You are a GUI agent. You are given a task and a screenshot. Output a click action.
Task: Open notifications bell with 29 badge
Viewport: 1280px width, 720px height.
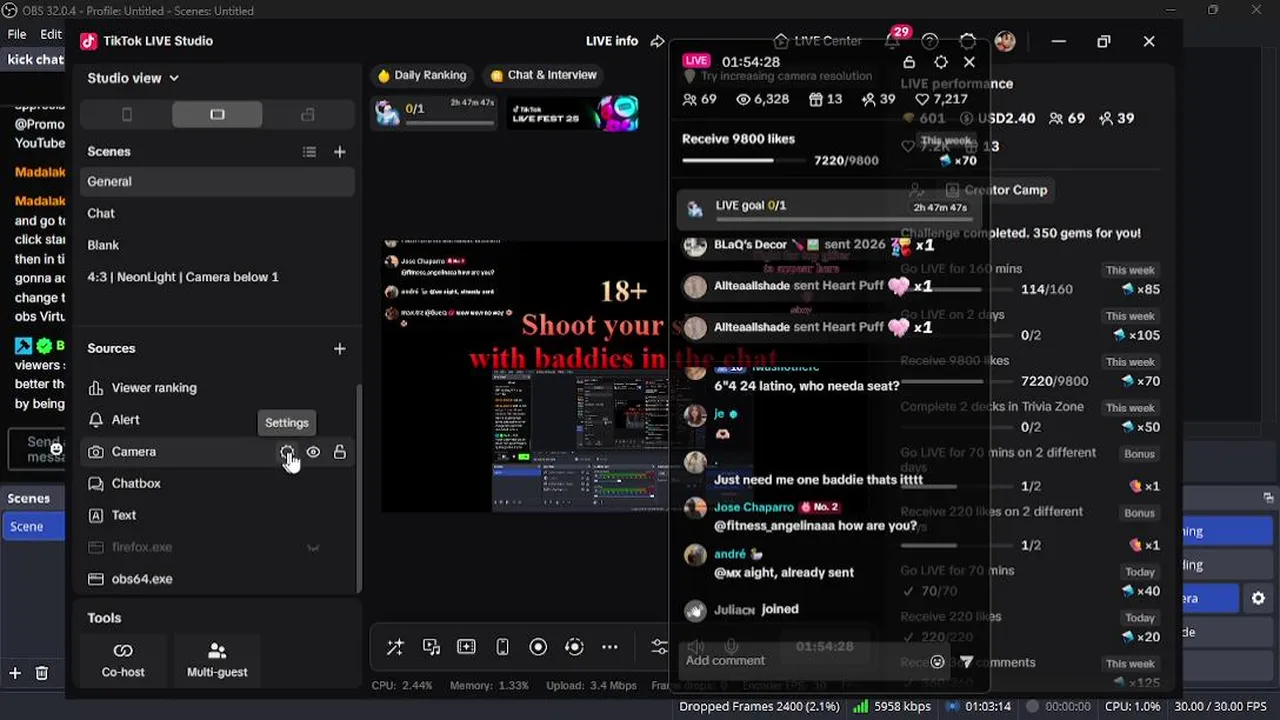click(893, 41)
